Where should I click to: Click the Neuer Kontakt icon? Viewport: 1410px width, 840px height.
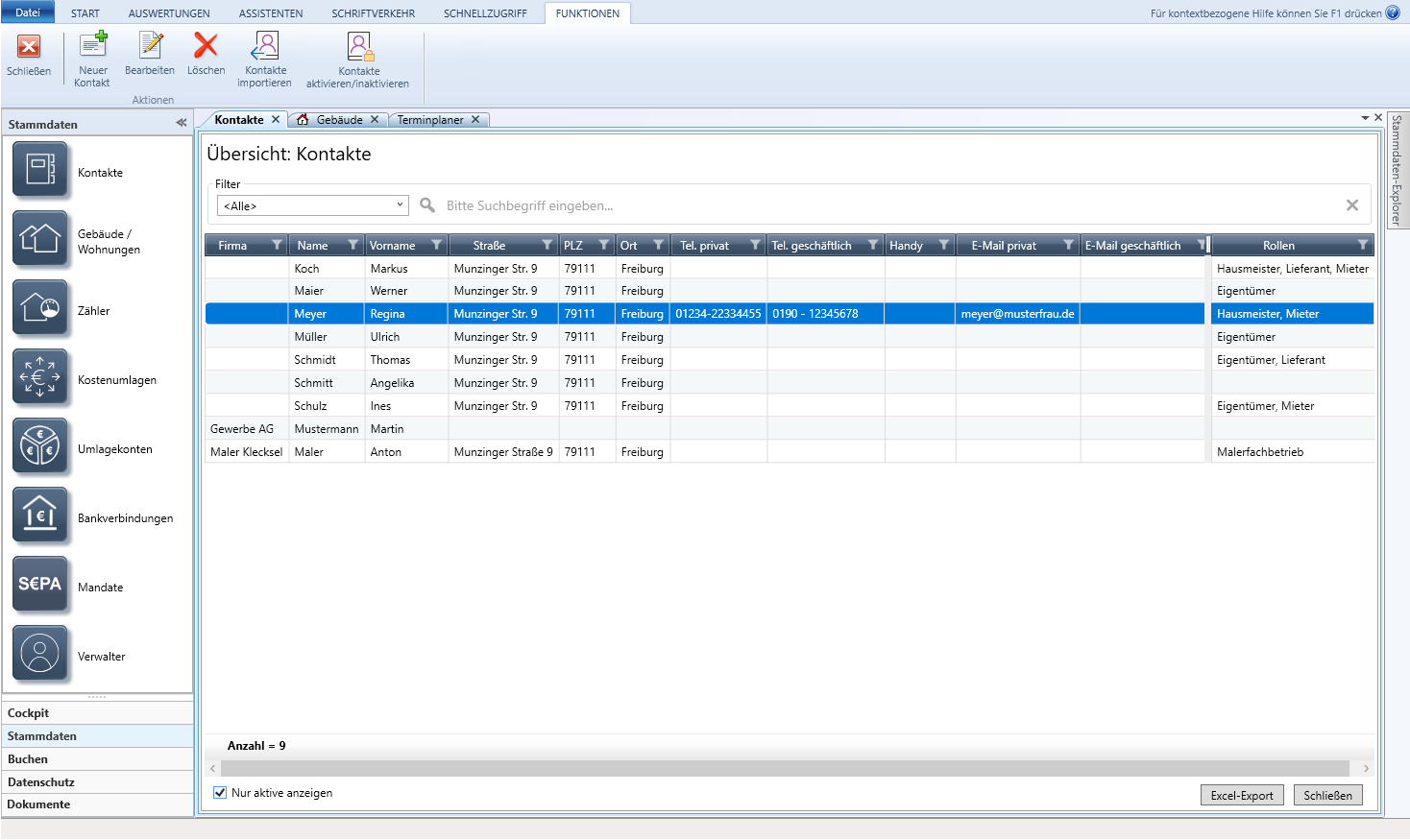pyautogui.click(x=93, y=46)
